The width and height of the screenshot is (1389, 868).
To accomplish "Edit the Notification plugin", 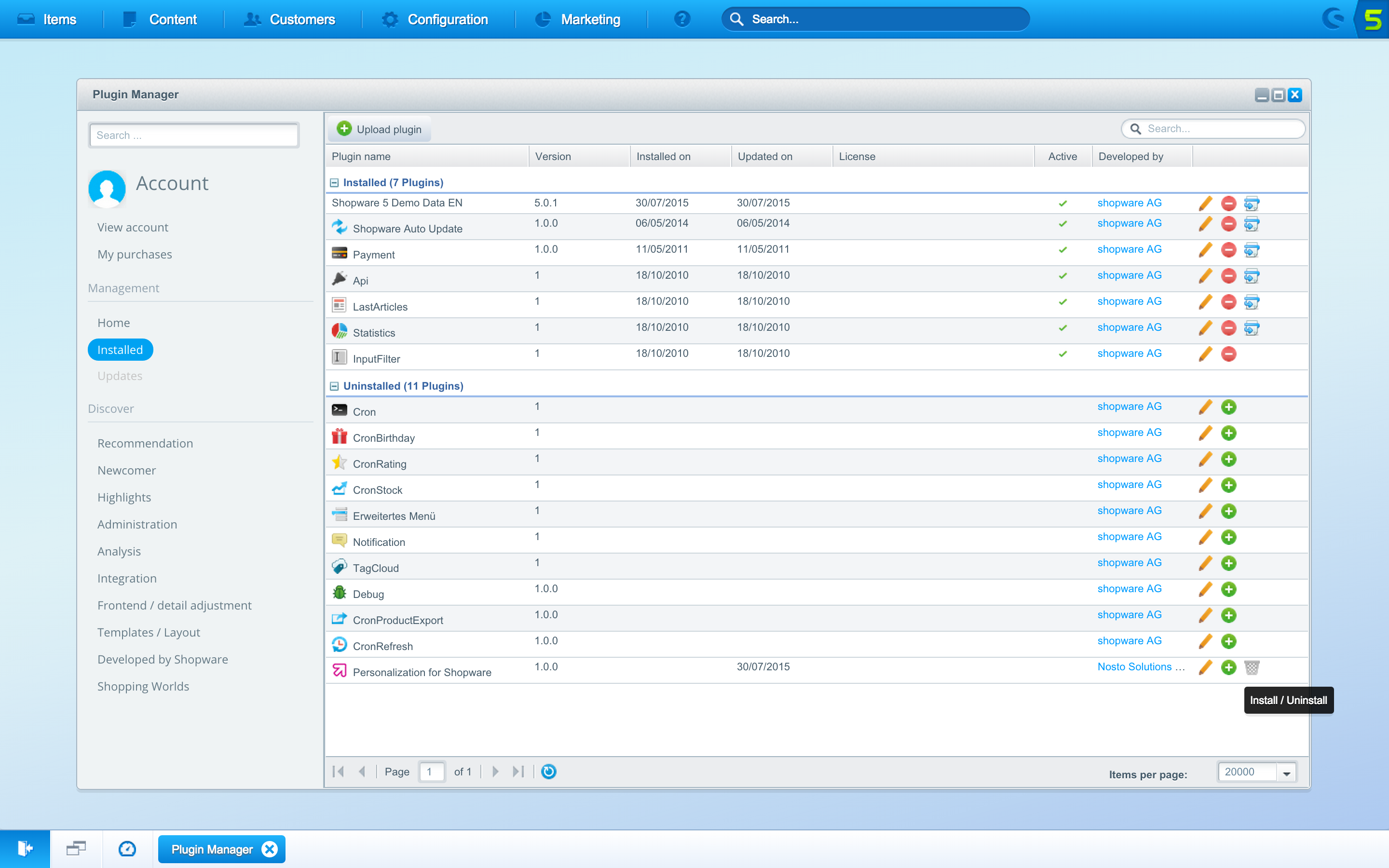I will tap(1205, 537).
